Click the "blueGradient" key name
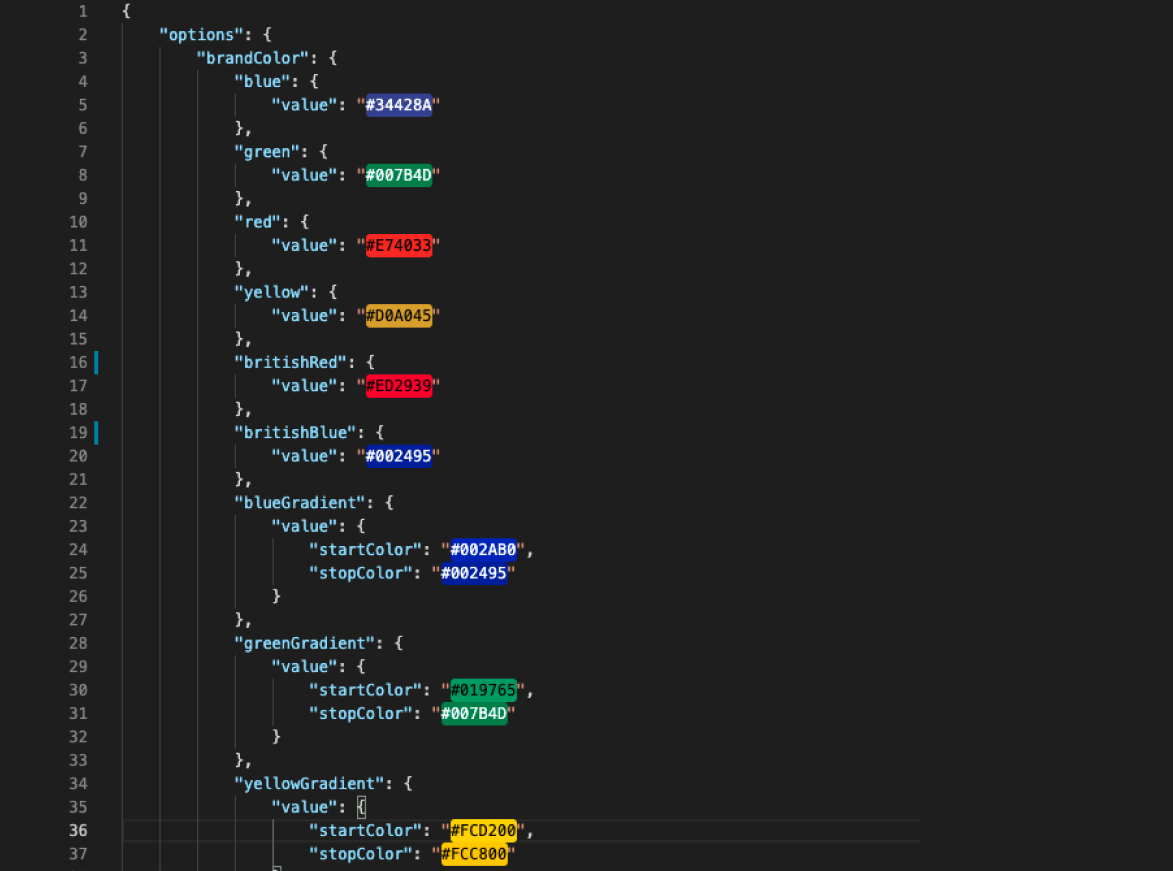 (x=300, y=503)
